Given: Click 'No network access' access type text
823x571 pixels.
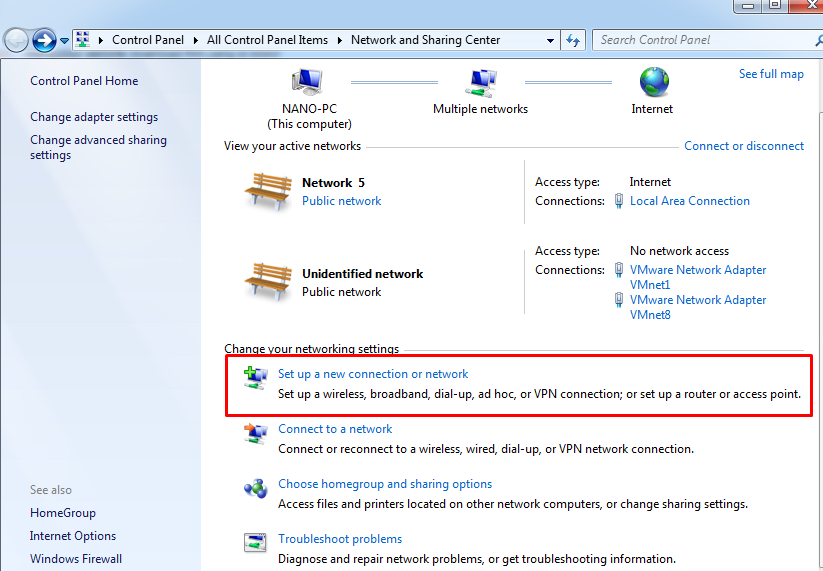Looking at the screenshot, I should pyautogui.click(x=679, y=251).
